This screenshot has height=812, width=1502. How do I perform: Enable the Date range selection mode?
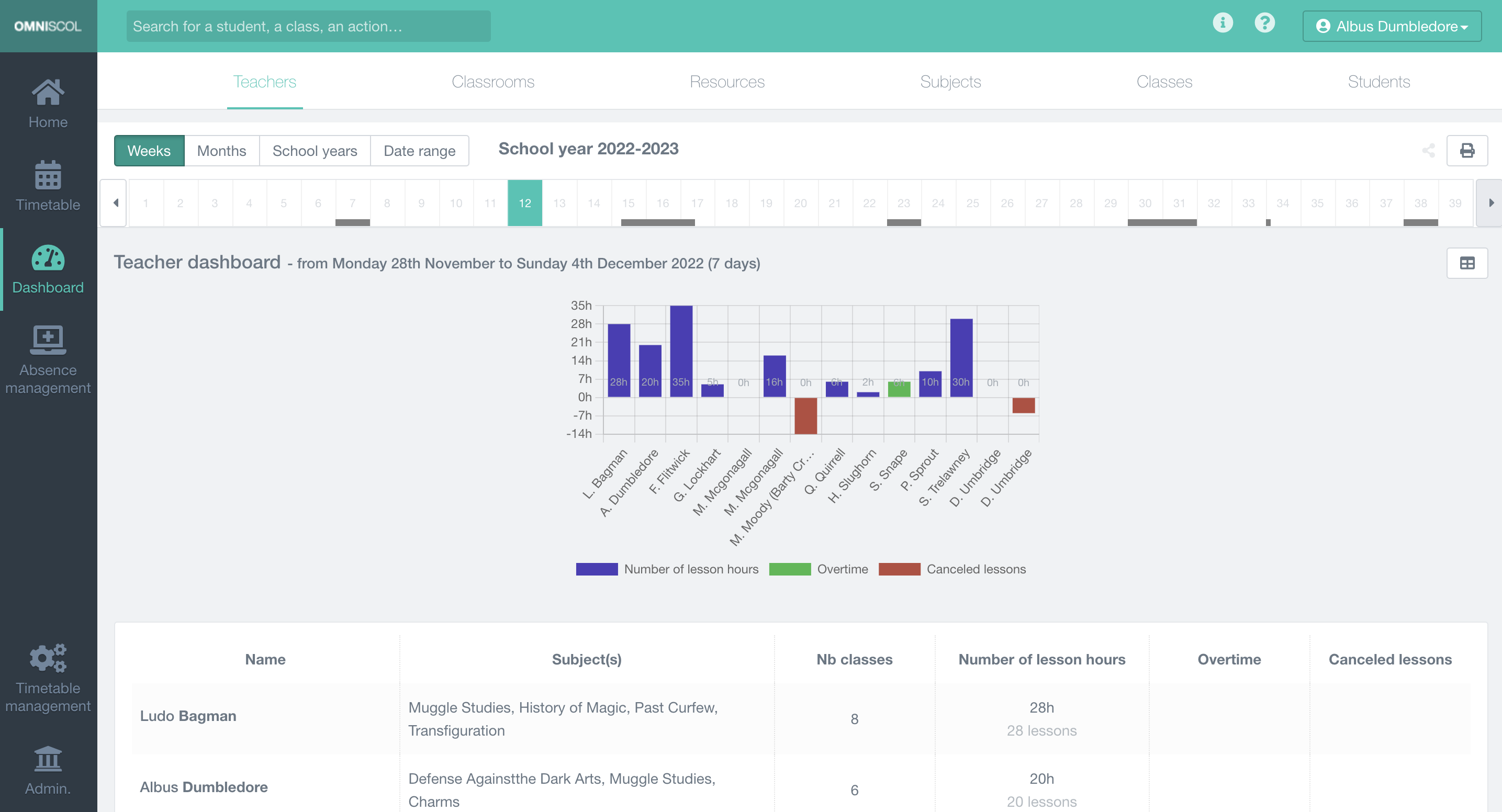pyautogui.click(x=419, y=150)
